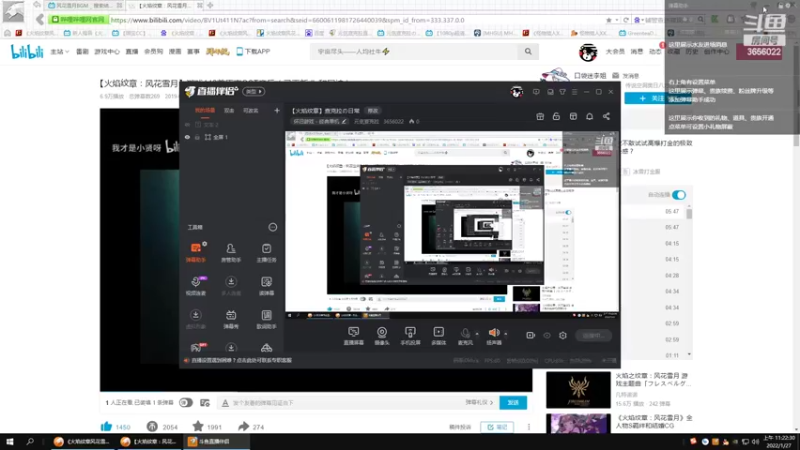The height and width of the screenshot is (450, 800).
Task: Open the recommended Fire Emblem video thumbnail
Action: click(578, 390)
